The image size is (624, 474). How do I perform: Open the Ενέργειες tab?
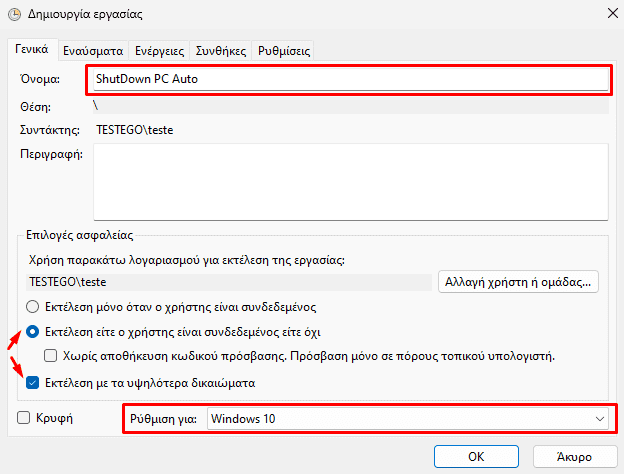click(x=159, y=51)
